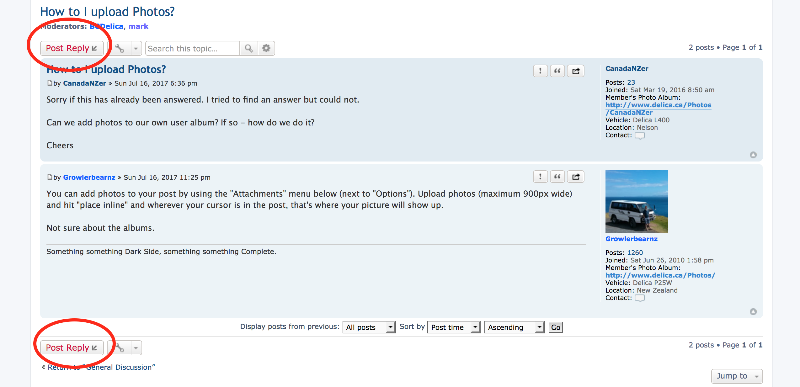
Task: Click Growlerbearnz's van avatar picture
Action: (x=636, y=201)
